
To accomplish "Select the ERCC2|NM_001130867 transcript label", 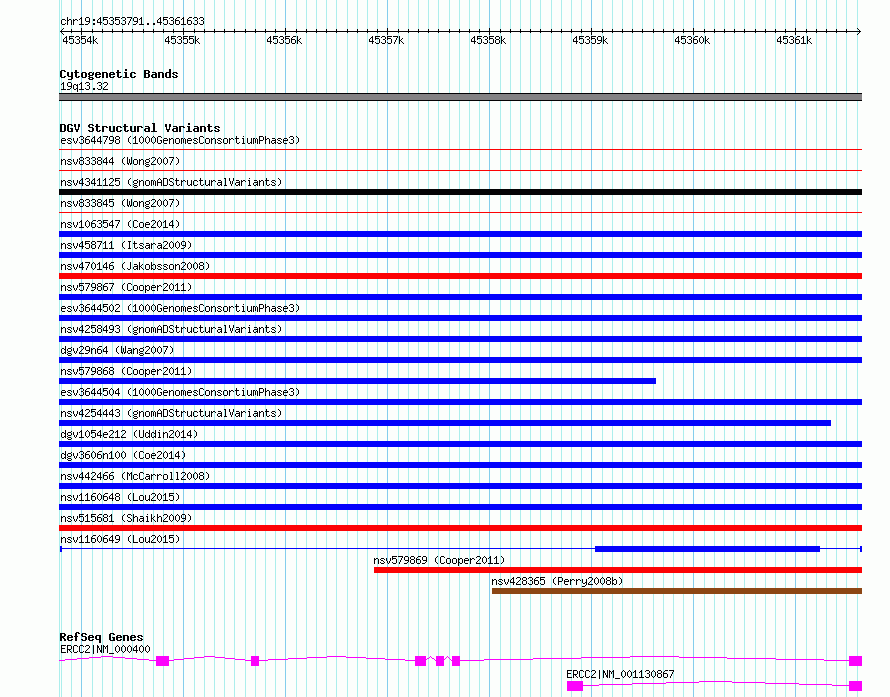I will (620, 674).
